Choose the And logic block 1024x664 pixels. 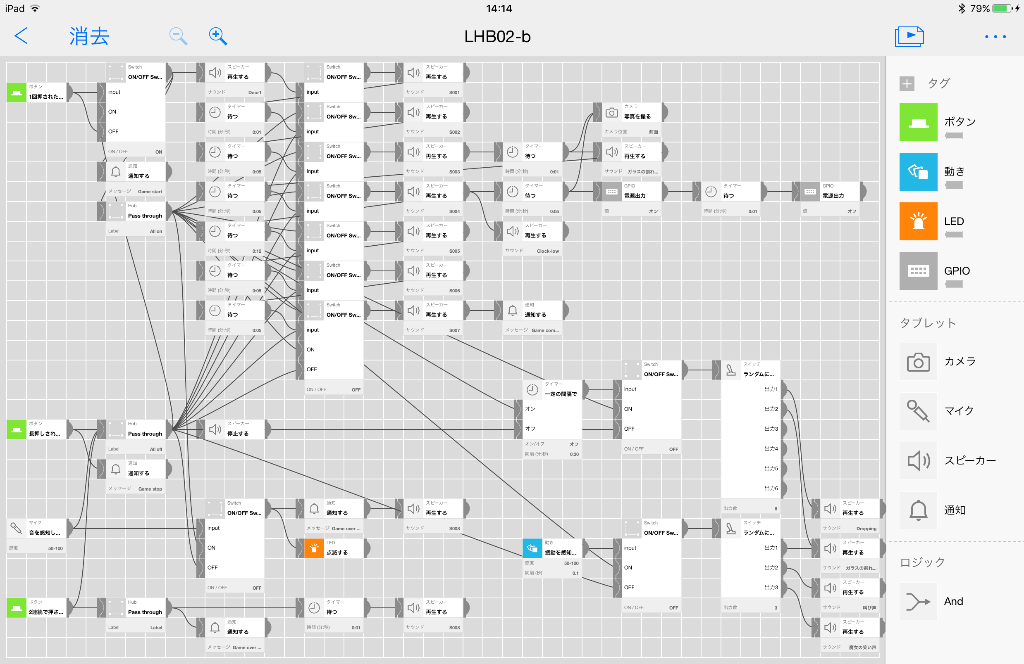pos(918,601)
